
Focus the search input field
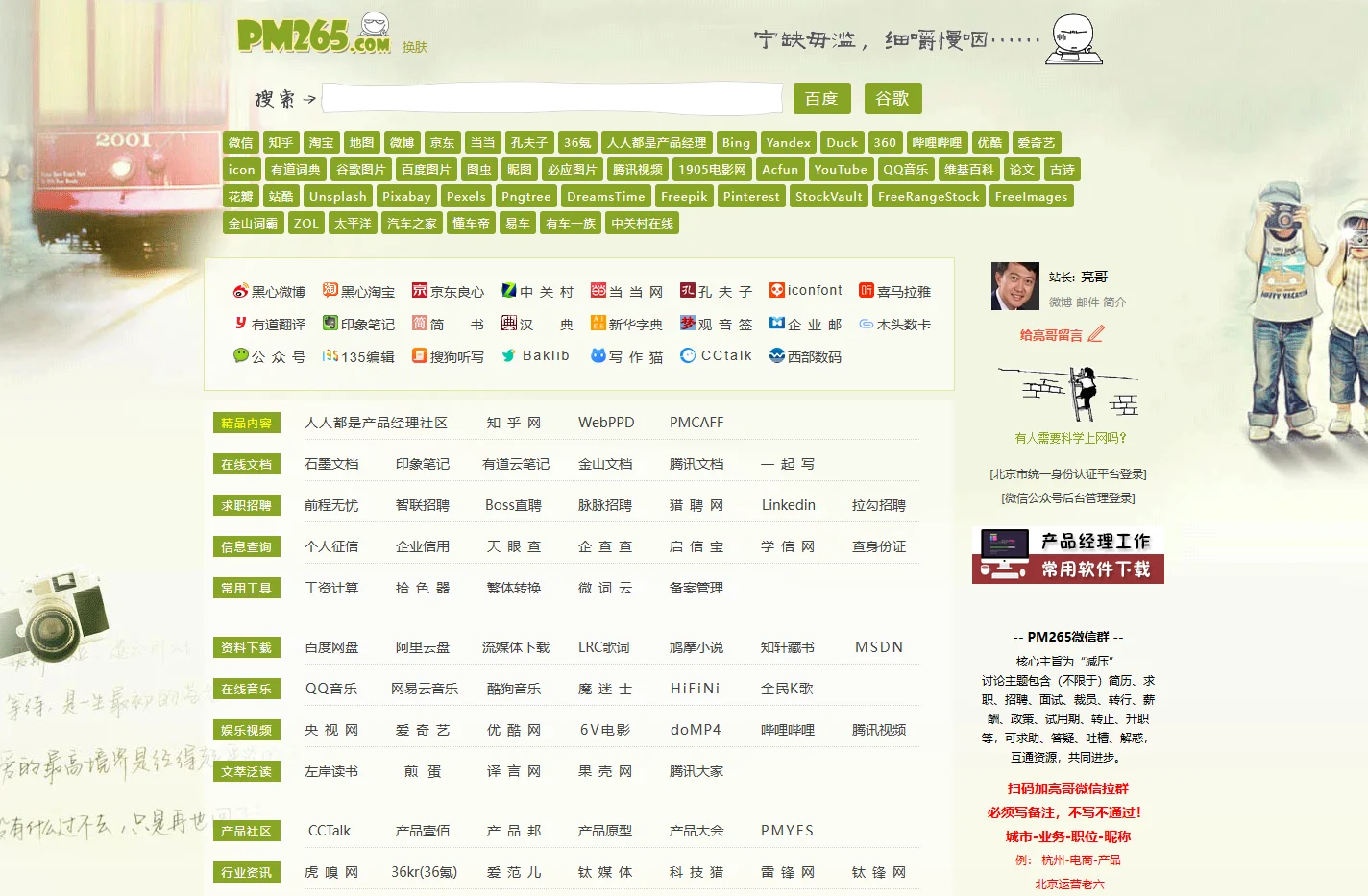[552, 99]
